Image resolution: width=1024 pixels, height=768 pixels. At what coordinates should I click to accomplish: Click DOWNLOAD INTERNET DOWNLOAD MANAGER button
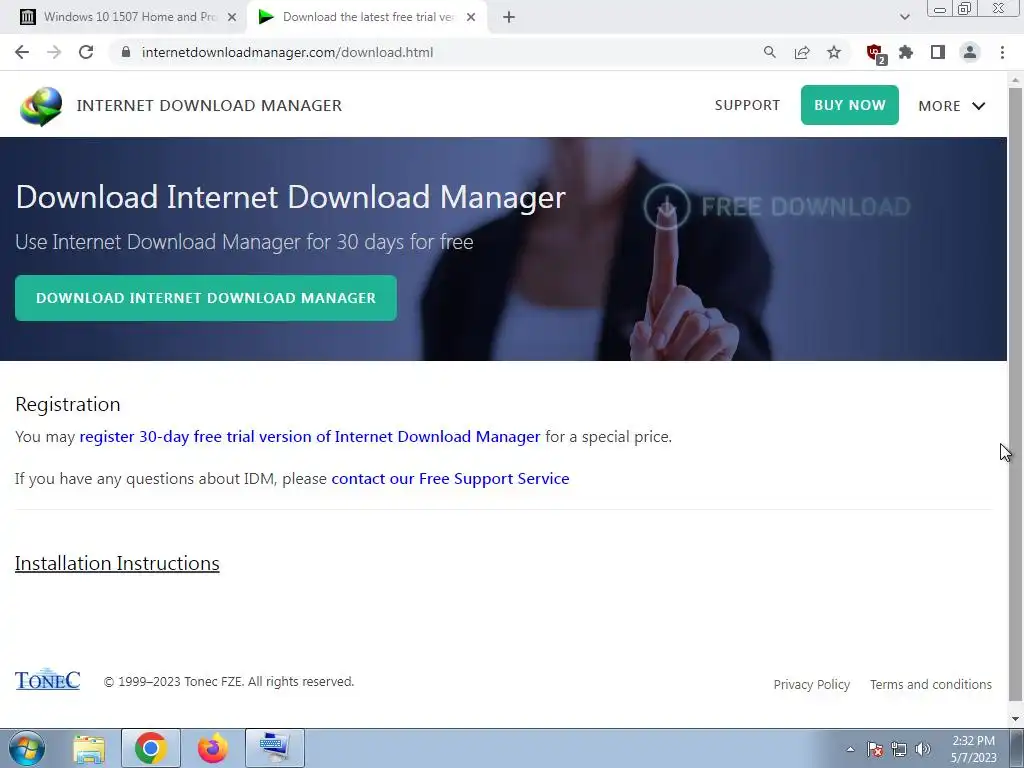pos(206,298)
